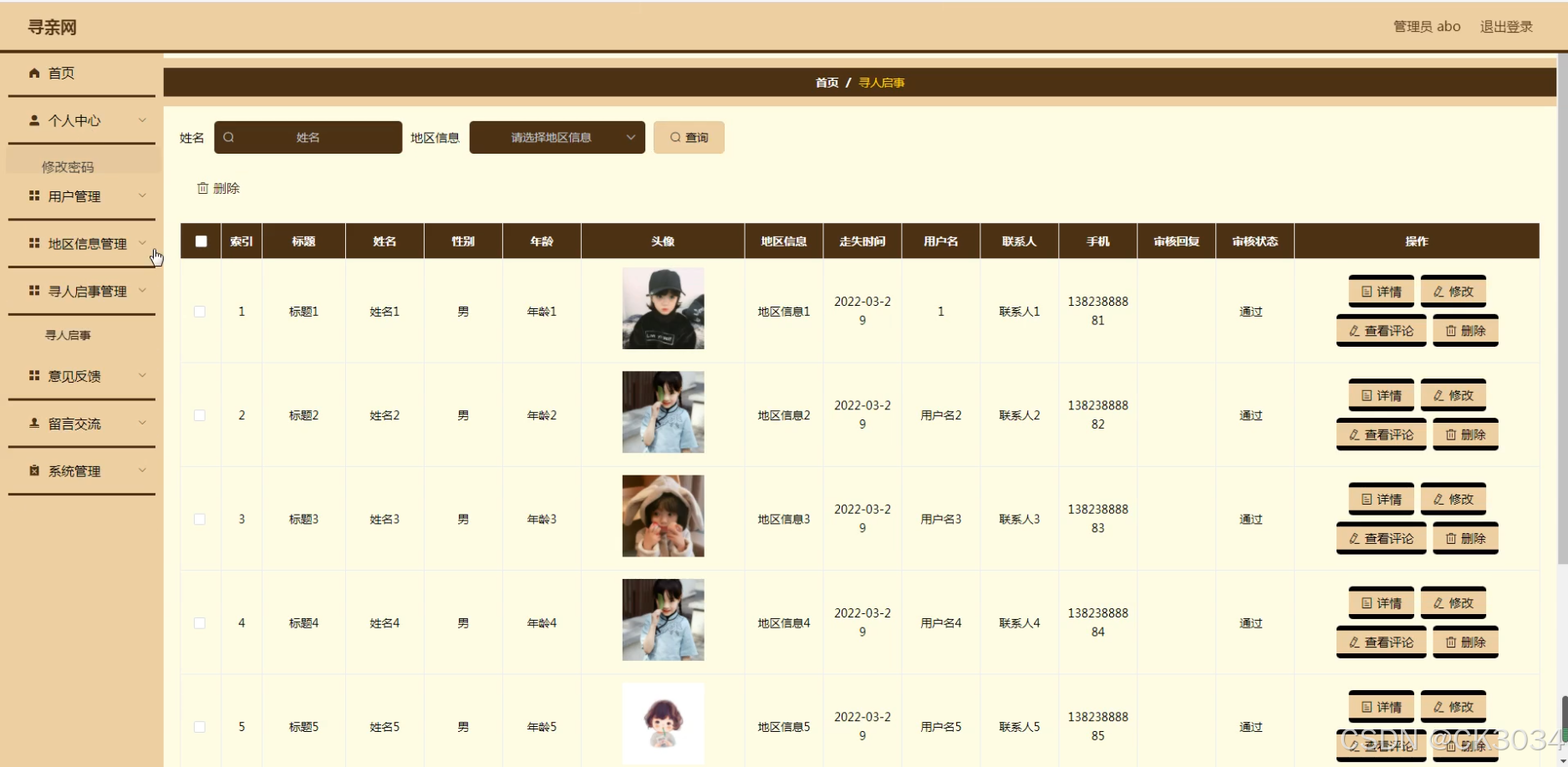
Task: Click the magnifier icon in 姓名 search field
Action: (229, 138)
